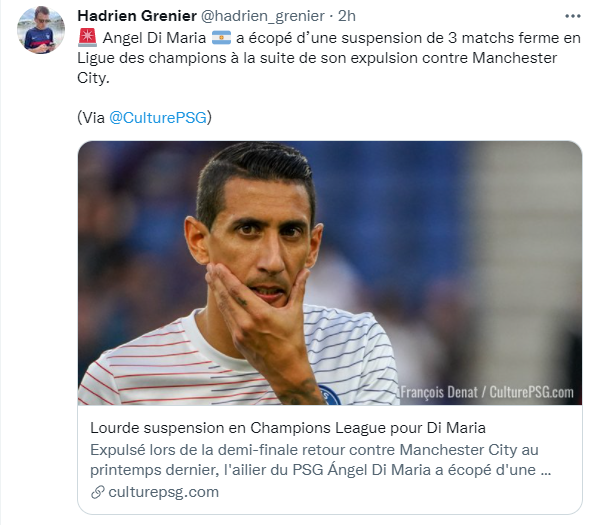Select the Hadrien Grenier display name
Viewport: 591px width, 525px height.
pos(137,16)
